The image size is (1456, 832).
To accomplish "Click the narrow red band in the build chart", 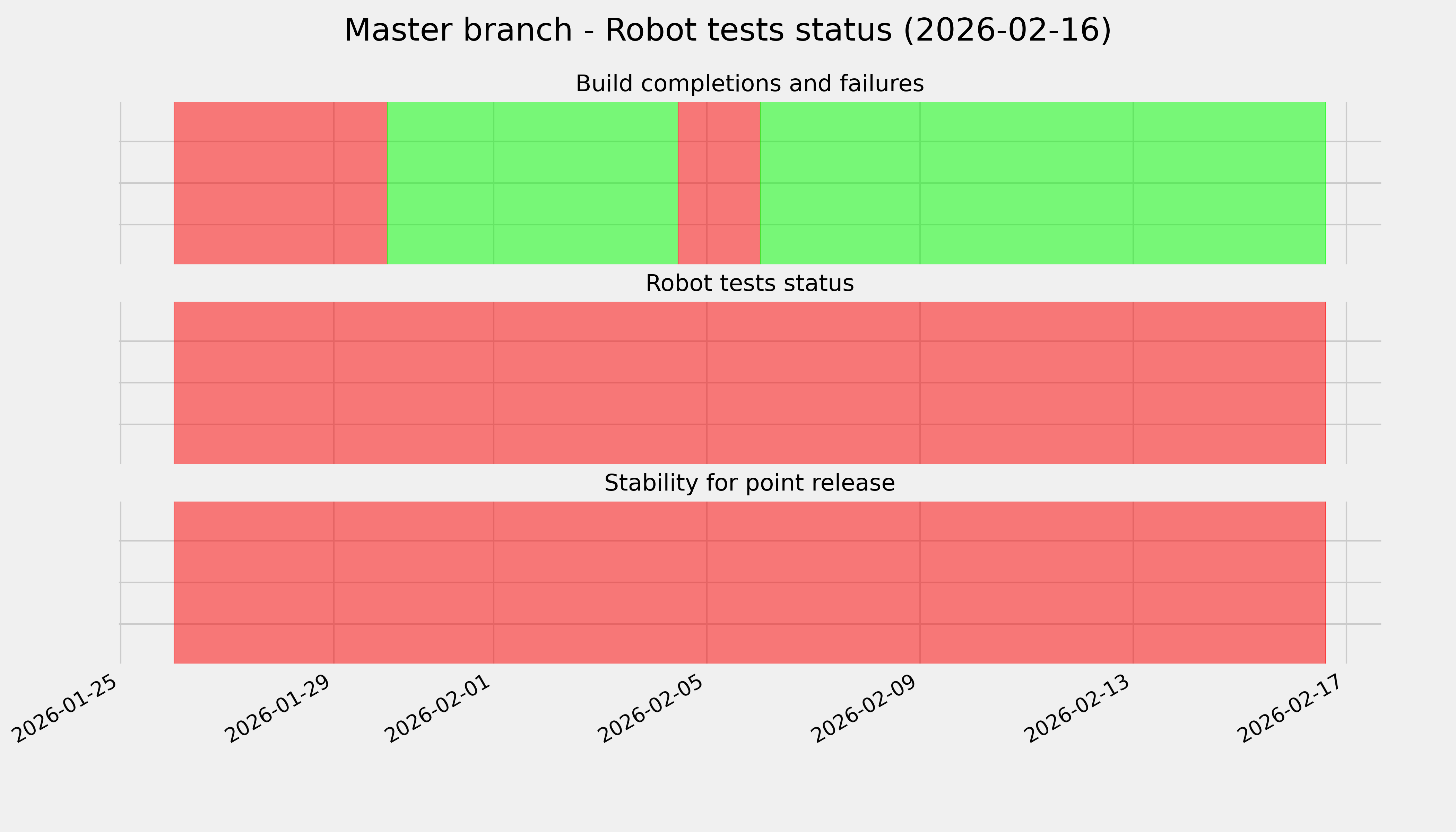I will point(719,183).
